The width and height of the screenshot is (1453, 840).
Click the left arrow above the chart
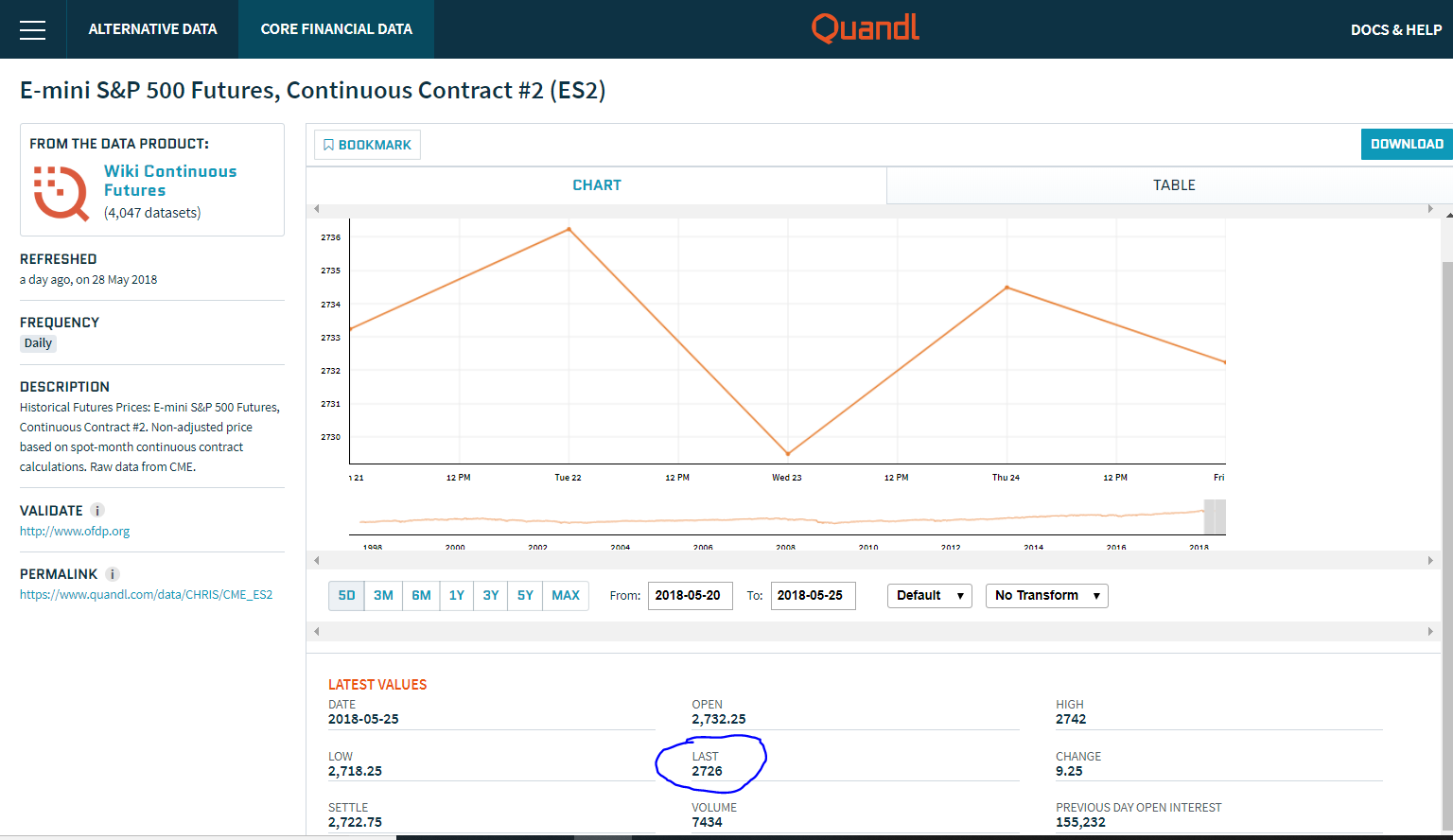coord(317,209)
